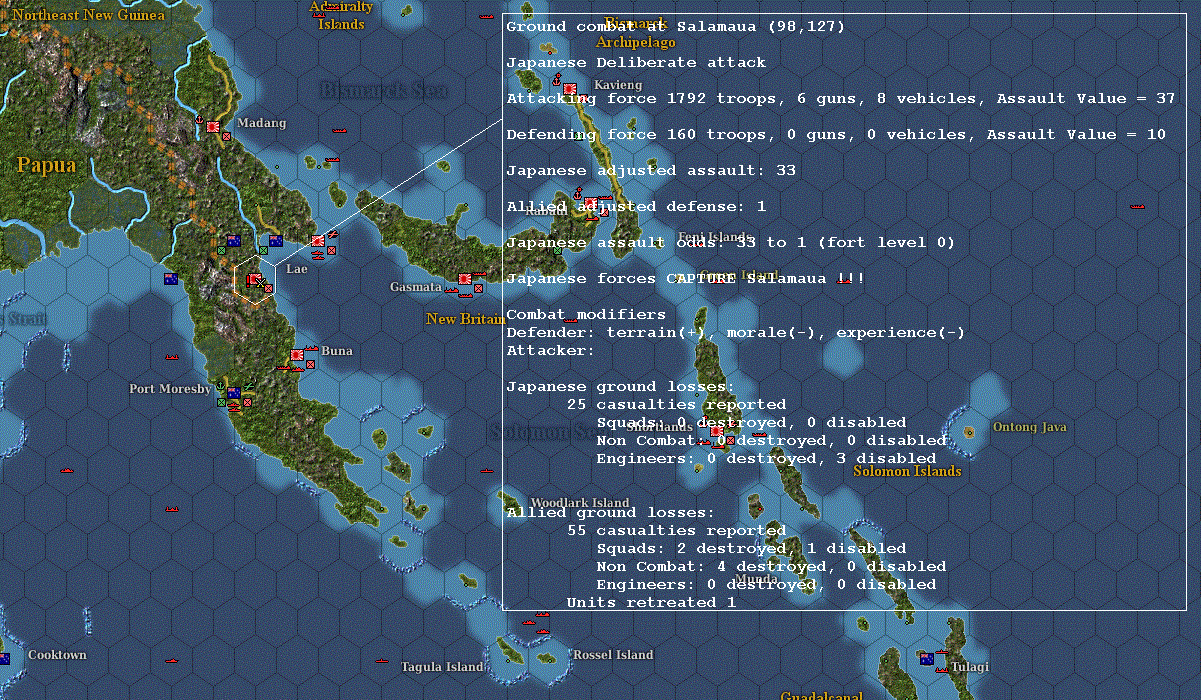Click the Bismarck Sea label
Viewport: 1201px width, 700px height.
384,90
